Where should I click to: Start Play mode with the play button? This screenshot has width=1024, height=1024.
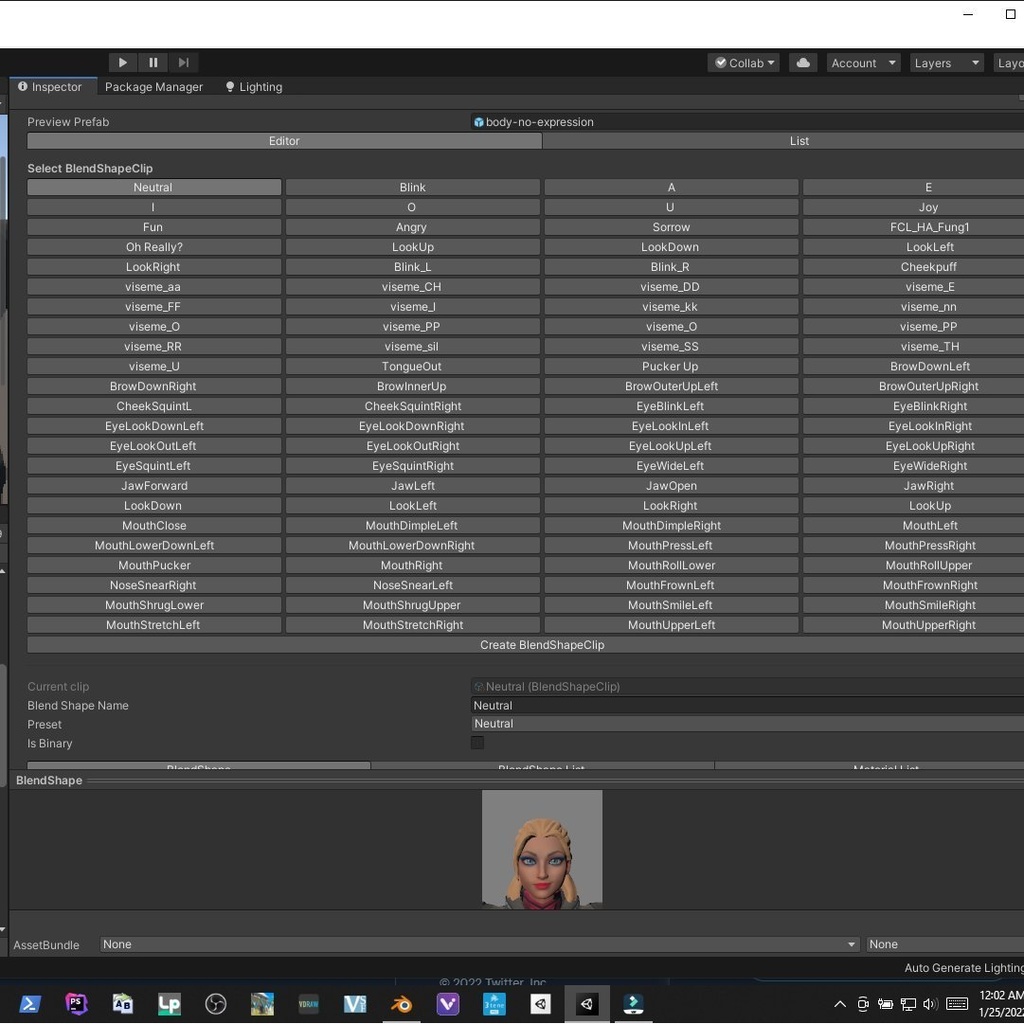122,63
